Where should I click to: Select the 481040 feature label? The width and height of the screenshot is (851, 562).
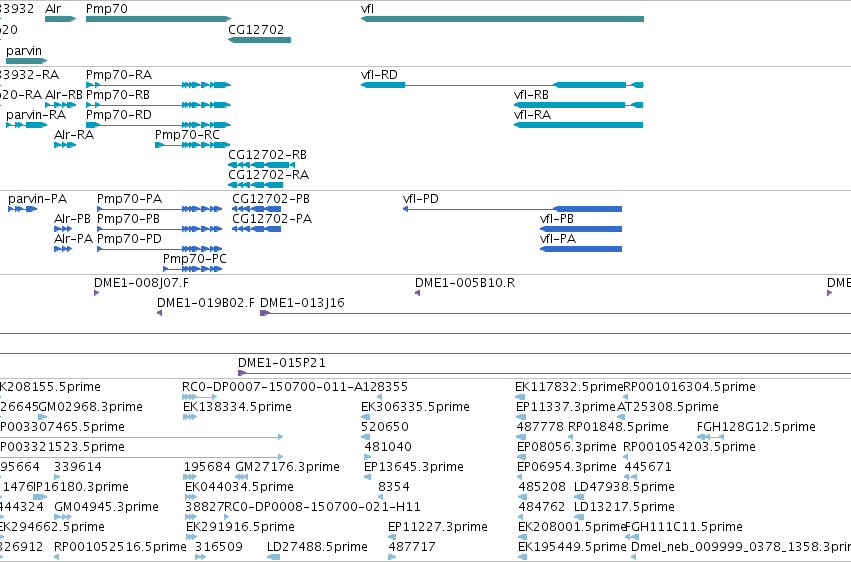[x=388, y=447]
